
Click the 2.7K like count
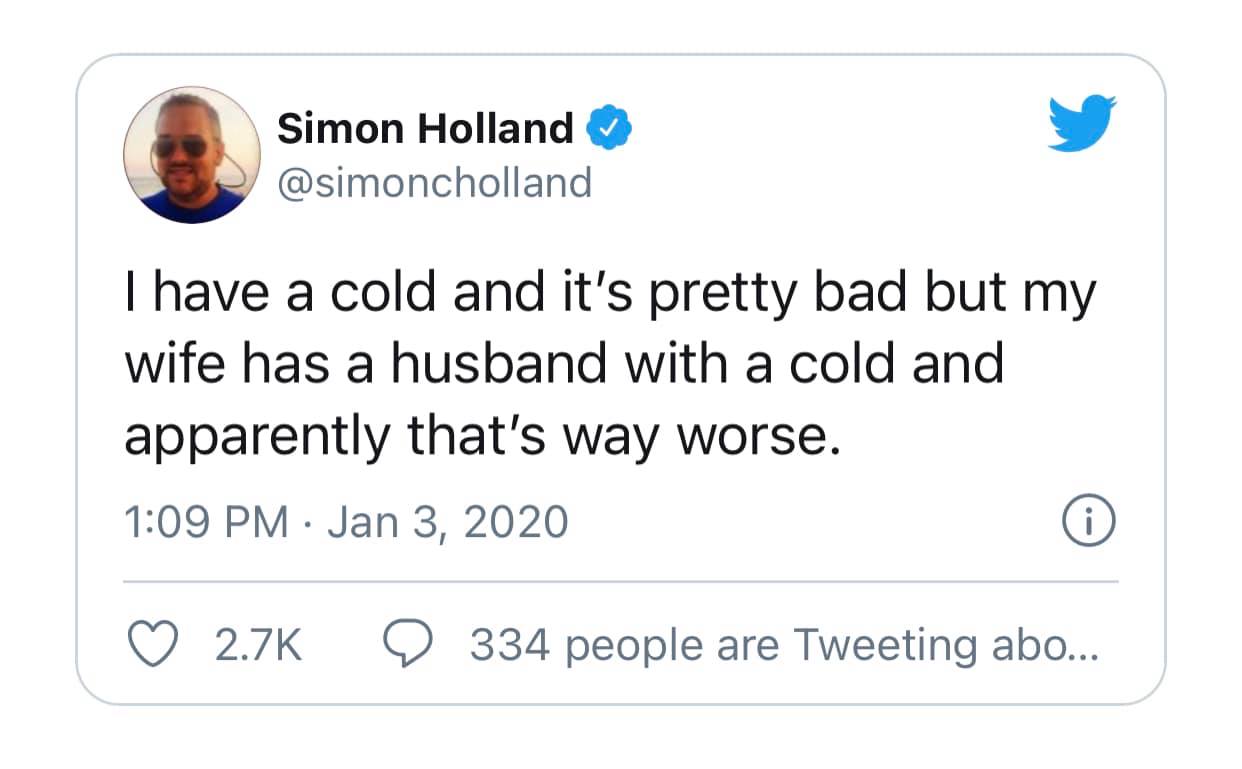click(257, 646)
